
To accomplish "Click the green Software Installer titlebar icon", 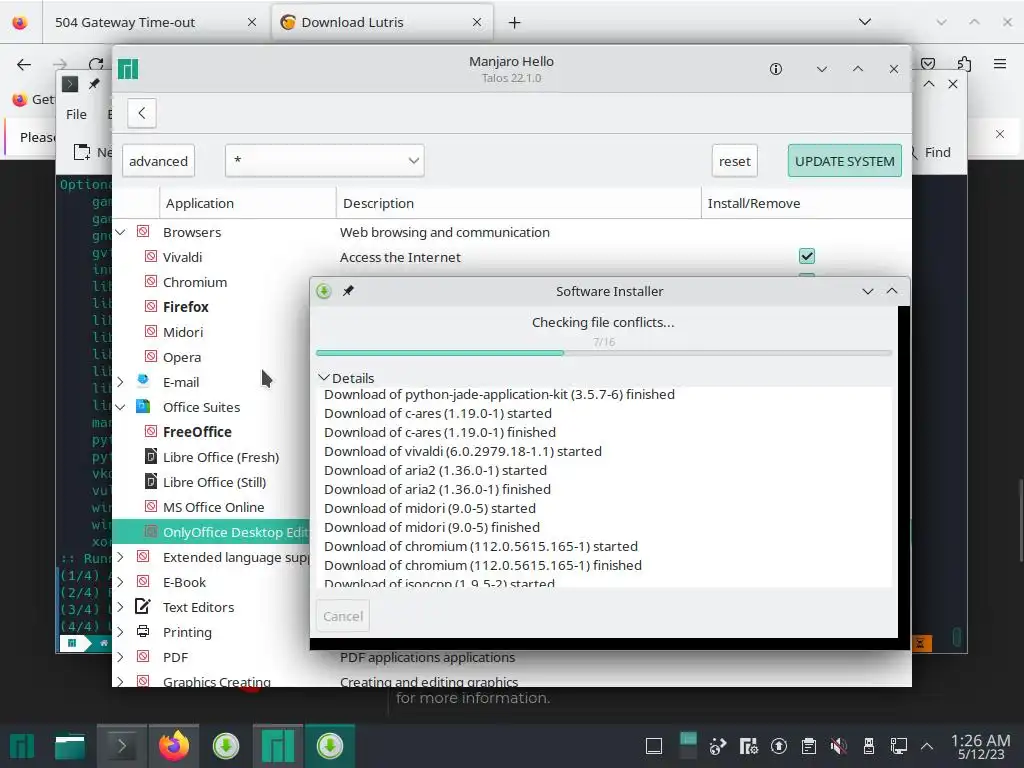I will [324, 291].
